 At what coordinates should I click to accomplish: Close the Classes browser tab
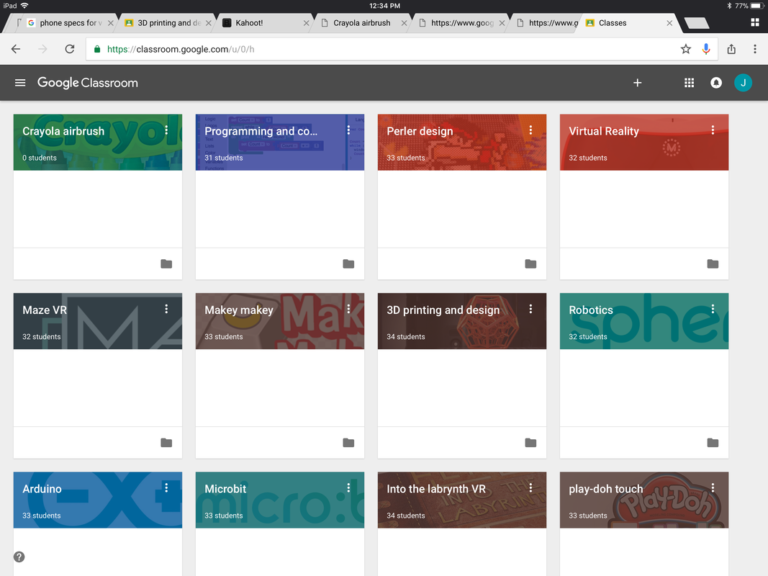coord(670,23)
